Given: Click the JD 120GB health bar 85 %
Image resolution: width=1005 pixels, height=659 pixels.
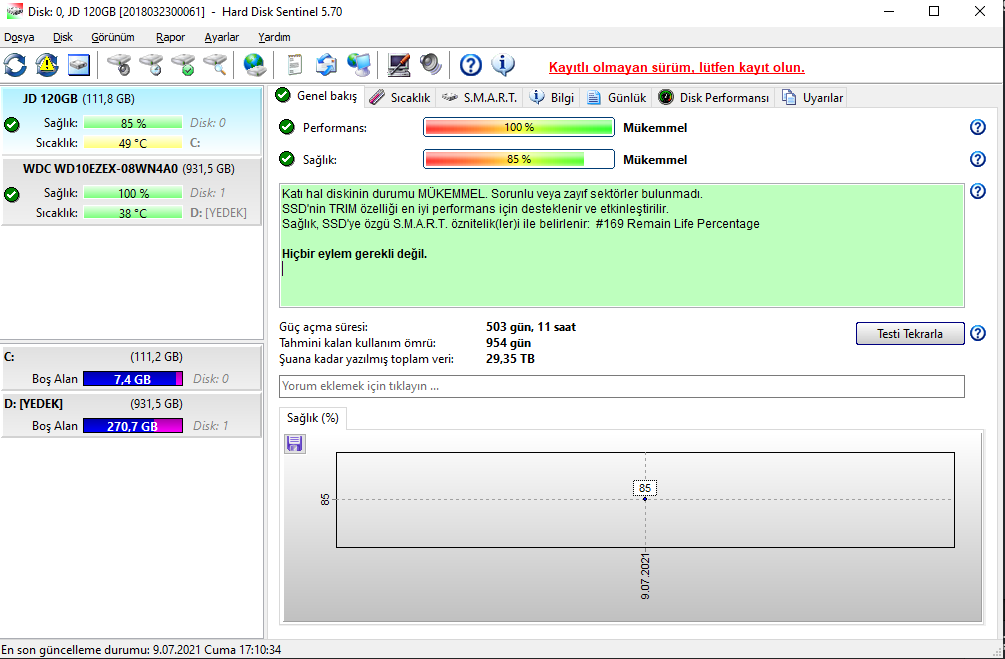Looking at the screenshot, I should point(133,123).
